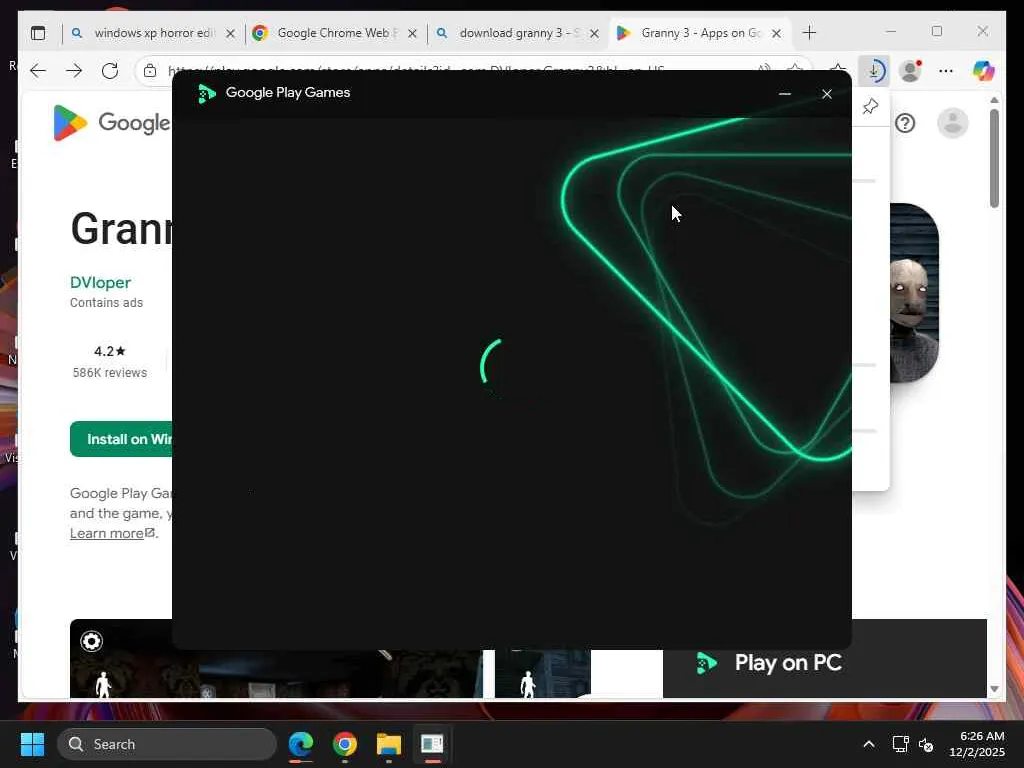Open Google Play account avatar
1024x768 pixels.
[x=953, y=123]
